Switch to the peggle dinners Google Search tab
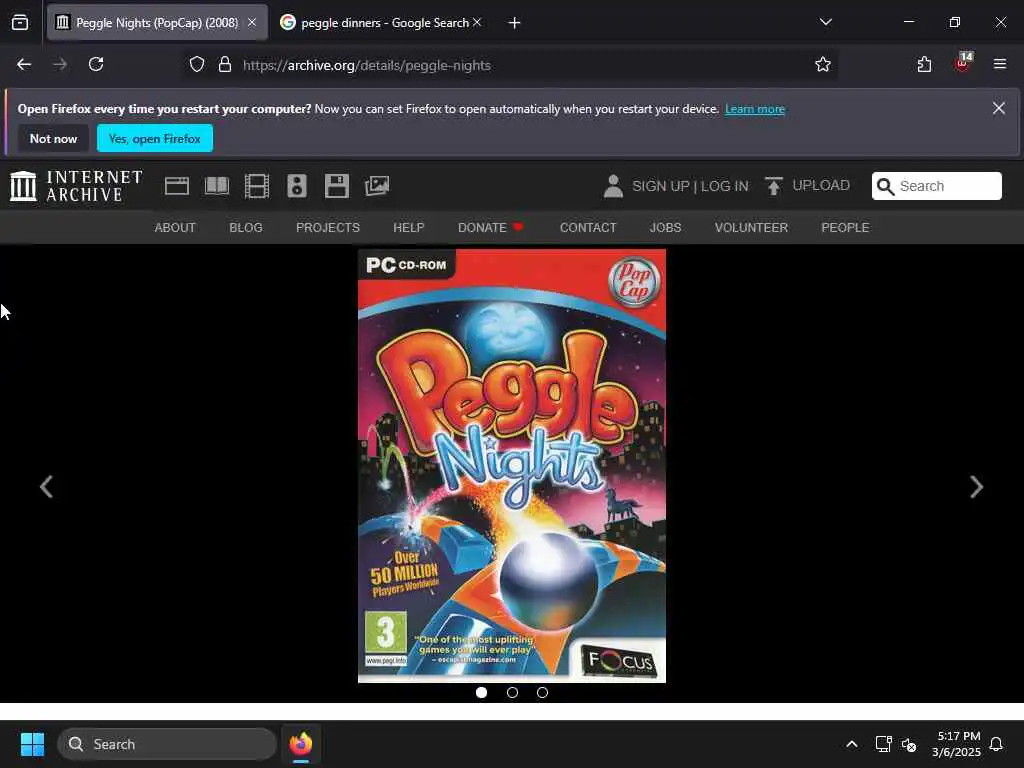The image size is (1024, 768). tap(381, 22)
